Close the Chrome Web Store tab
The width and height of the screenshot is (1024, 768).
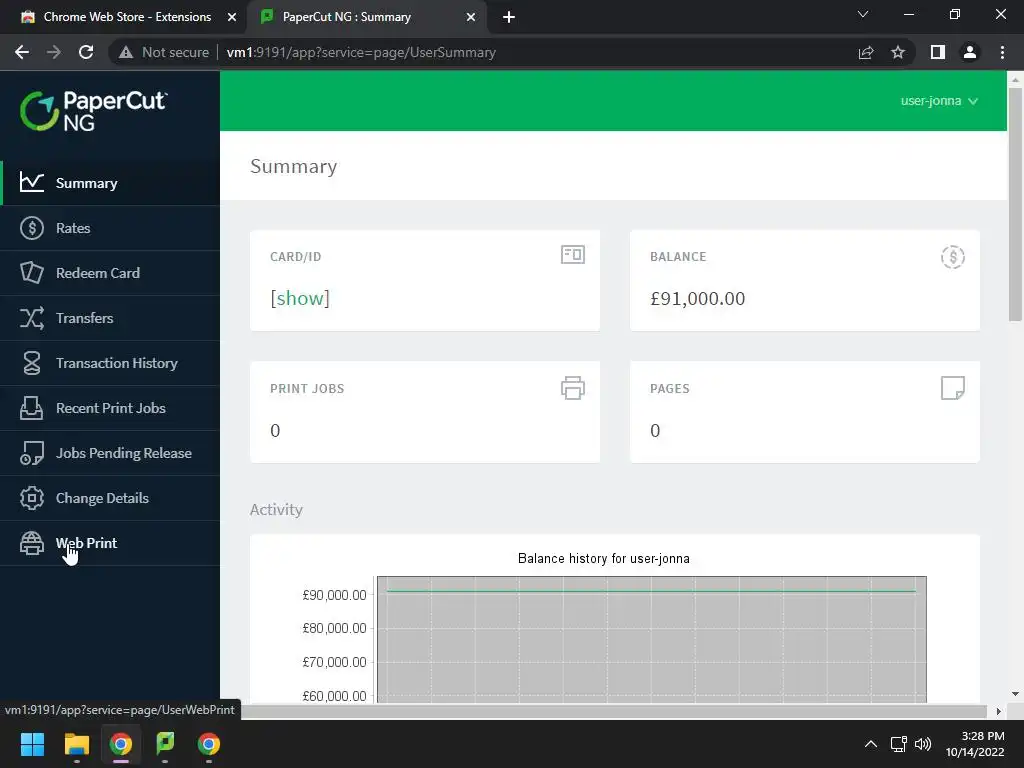[x=232, y=17]
